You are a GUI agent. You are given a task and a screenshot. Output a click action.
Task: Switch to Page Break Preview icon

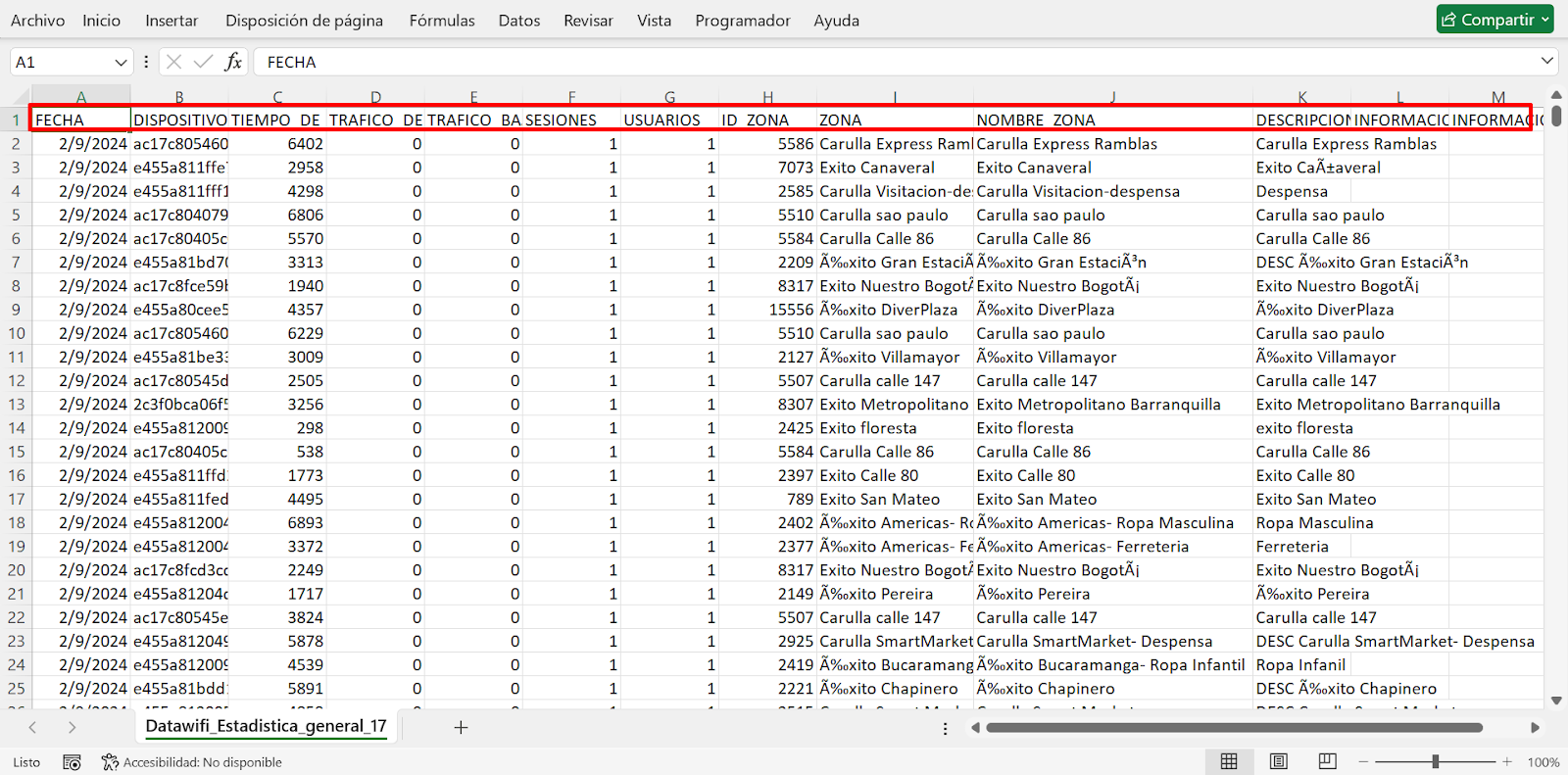coord(1328,761)
